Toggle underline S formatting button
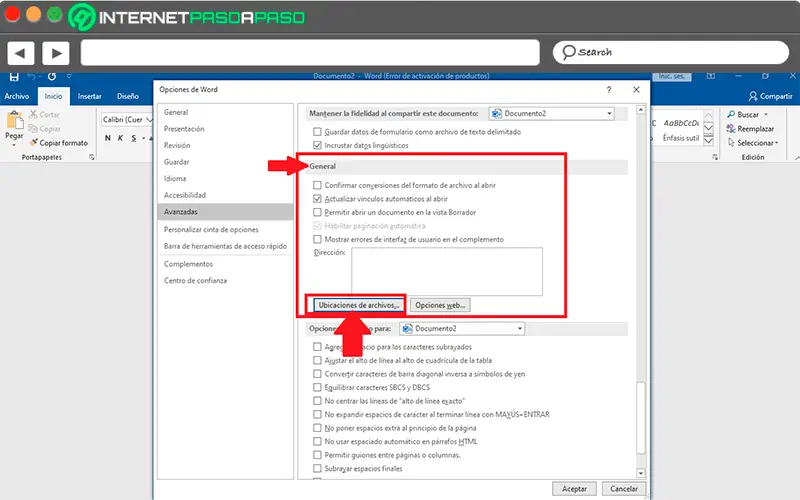This screenshot has width=800, height=500. coord(134,138)
